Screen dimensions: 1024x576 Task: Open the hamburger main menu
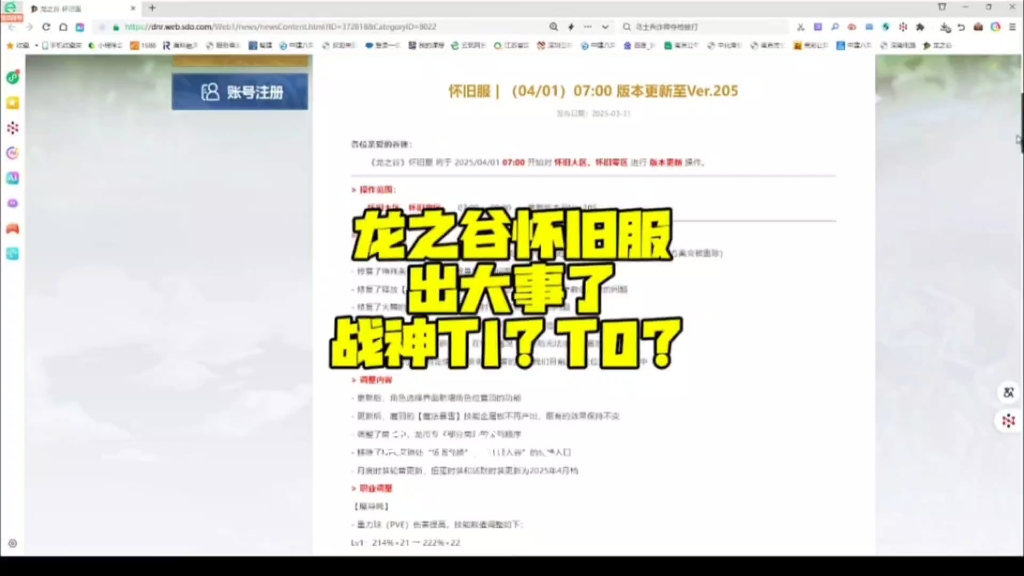pyautogui.click(x=1012, y=27)
